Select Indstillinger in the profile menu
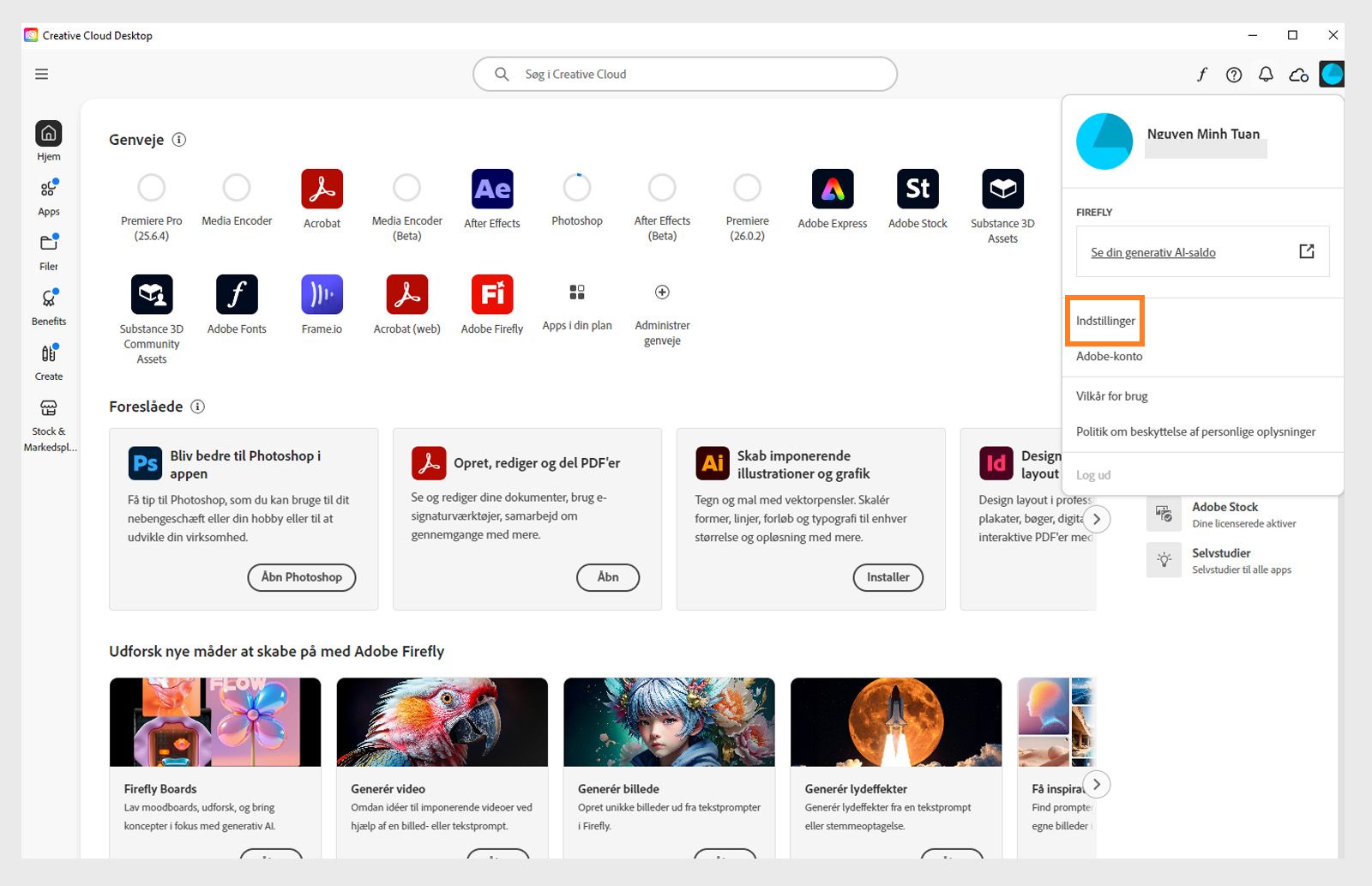The height and width of the screenshot is (886, 1372). 1104,320
